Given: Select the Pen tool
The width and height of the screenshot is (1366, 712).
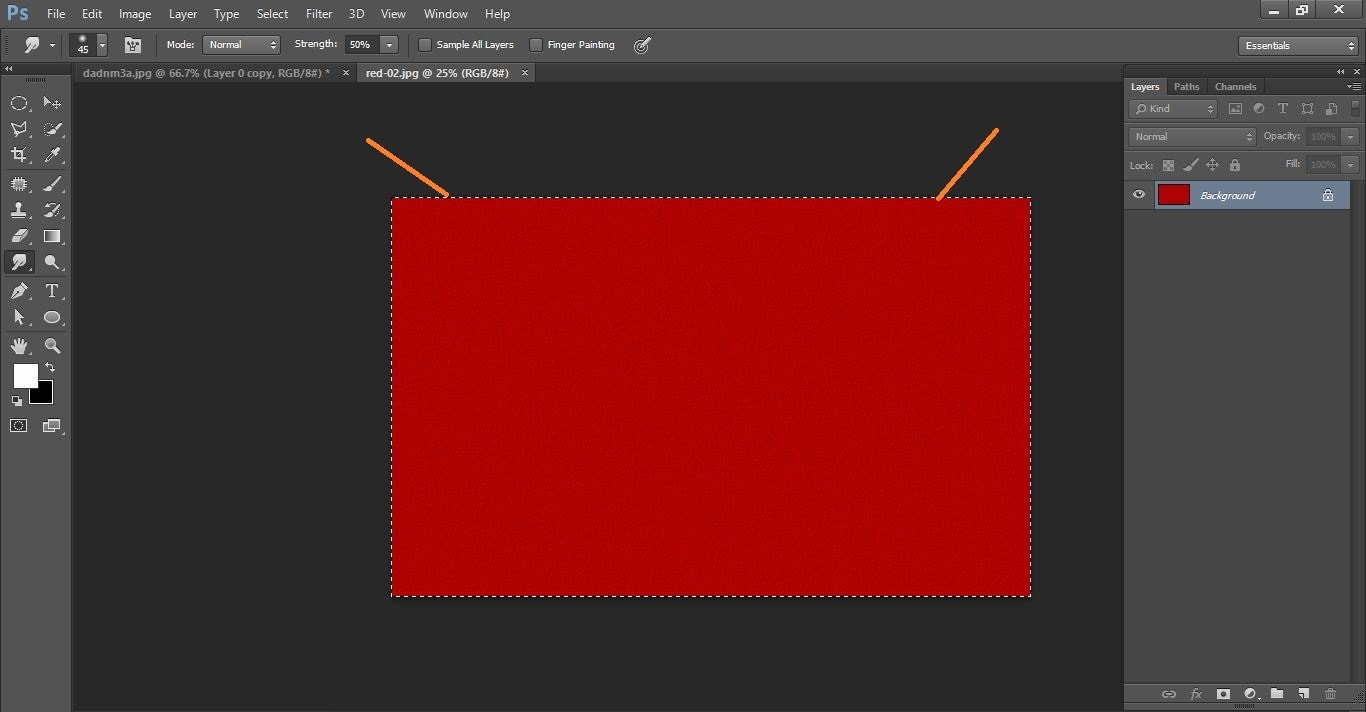Looking at the screenshot, I should pos(19,291).
